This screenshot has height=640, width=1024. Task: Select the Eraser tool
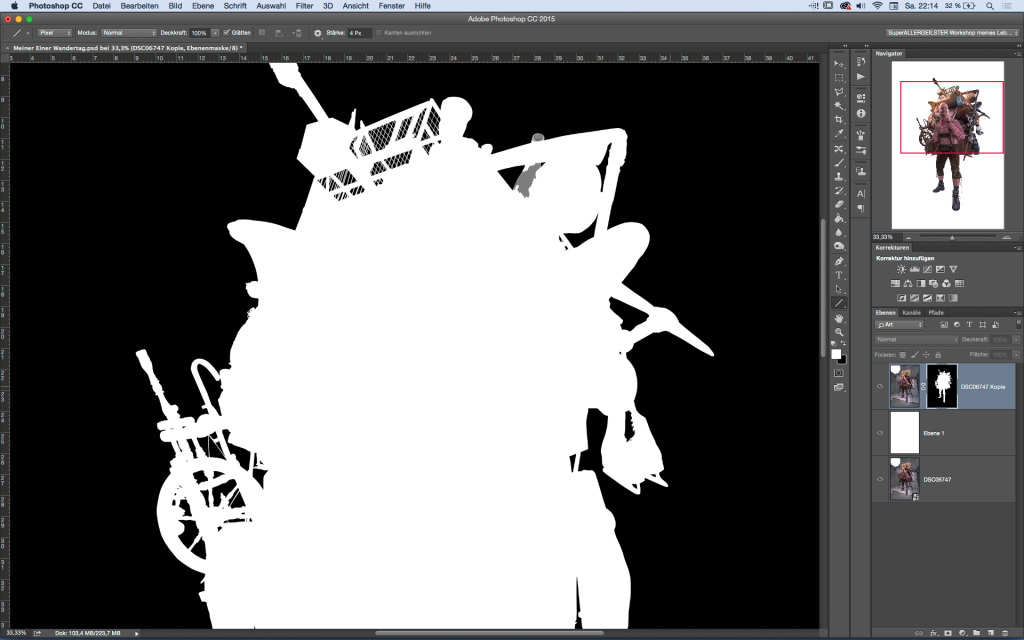coord(839,204)
